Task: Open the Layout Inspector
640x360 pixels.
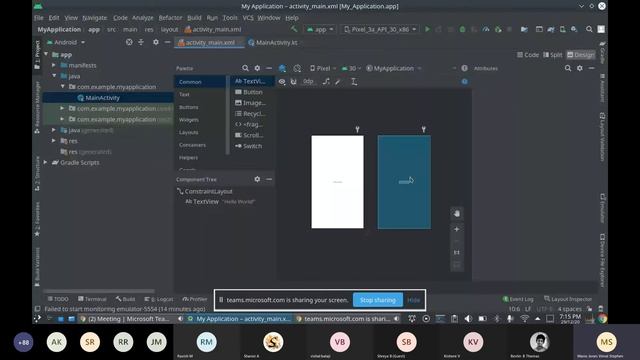Action: click(568, 299)
